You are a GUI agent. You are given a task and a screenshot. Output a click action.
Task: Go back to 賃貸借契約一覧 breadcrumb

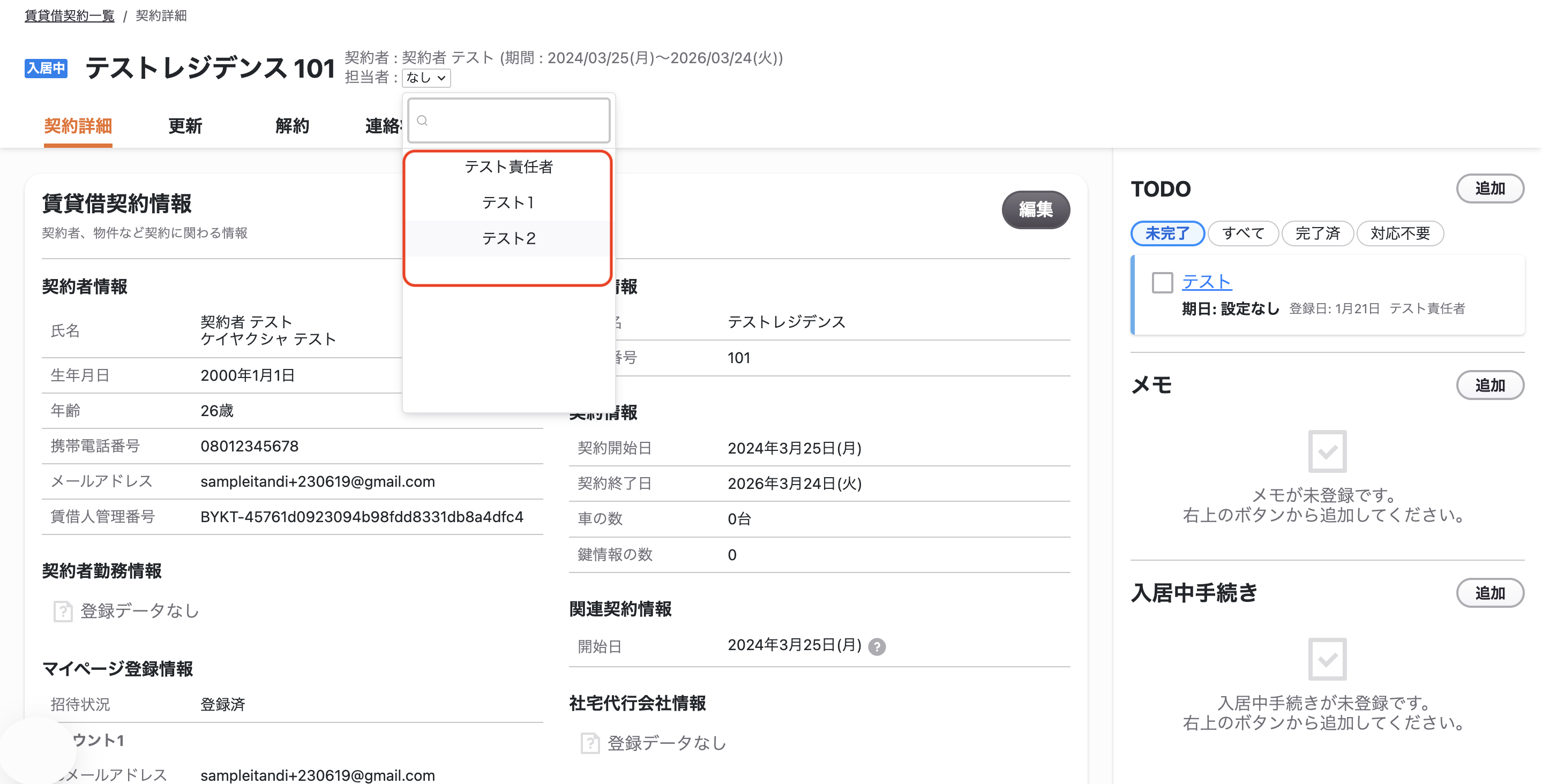coord(70,16)
